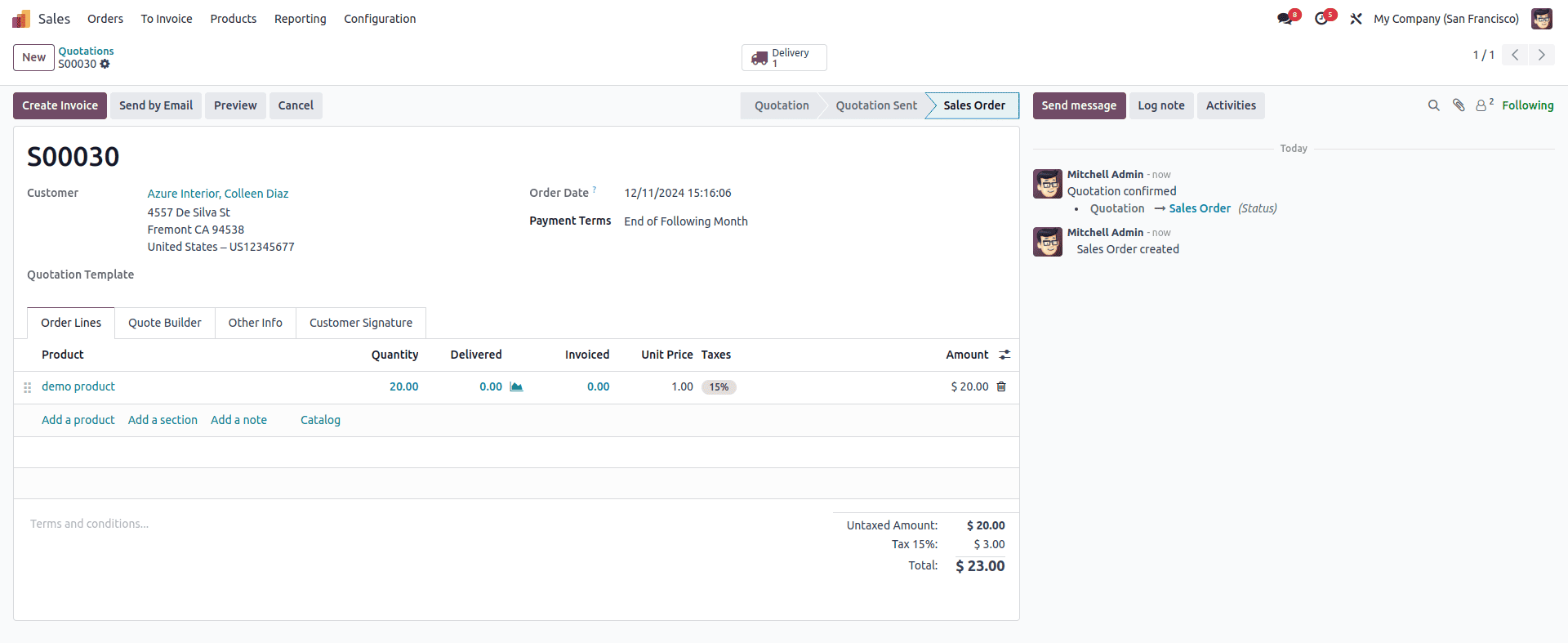Screen dimensions: 1568x643
Task: Click Add a section link
Action: [x=163, y=420]
